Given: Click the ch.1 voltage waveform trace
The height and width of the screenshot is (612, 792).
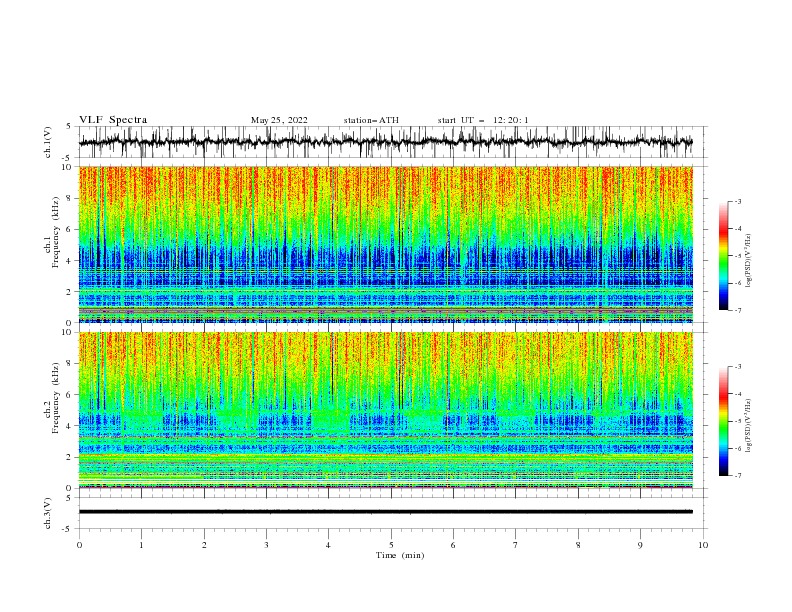Looking at the screenshot, I should pyautogui.click(x=385, y=142).
